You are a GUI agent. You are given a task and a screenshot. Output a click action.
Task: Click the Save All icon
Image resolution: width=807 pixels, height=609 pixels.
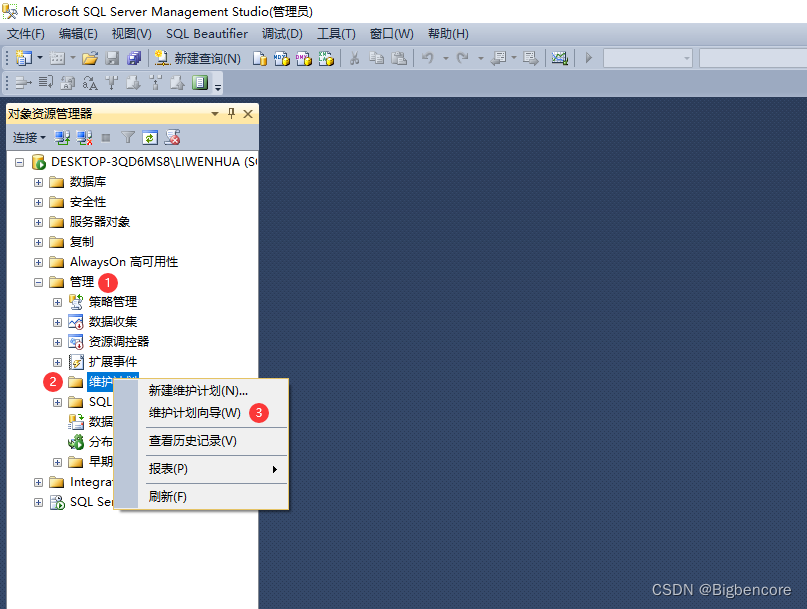tap(134, 58)
